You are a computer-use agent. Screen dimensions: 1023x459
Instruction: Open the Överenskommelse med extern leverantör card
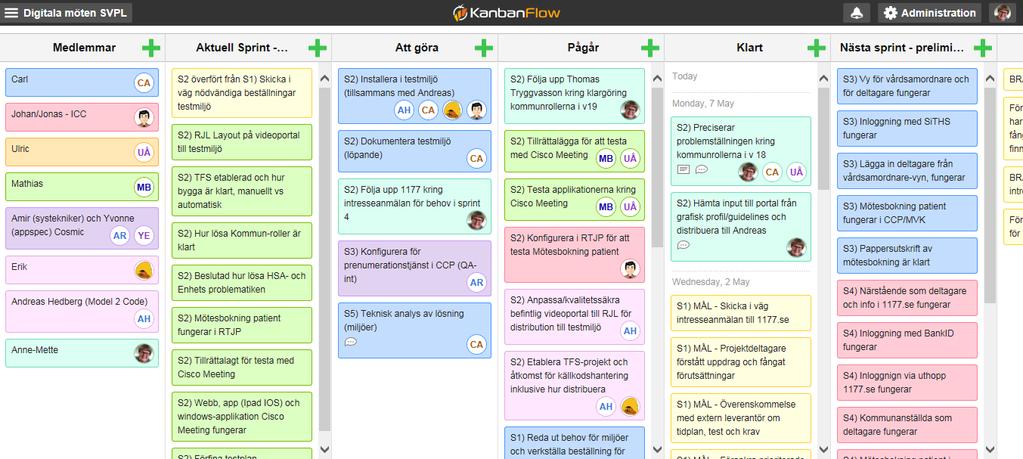[741, 418]
